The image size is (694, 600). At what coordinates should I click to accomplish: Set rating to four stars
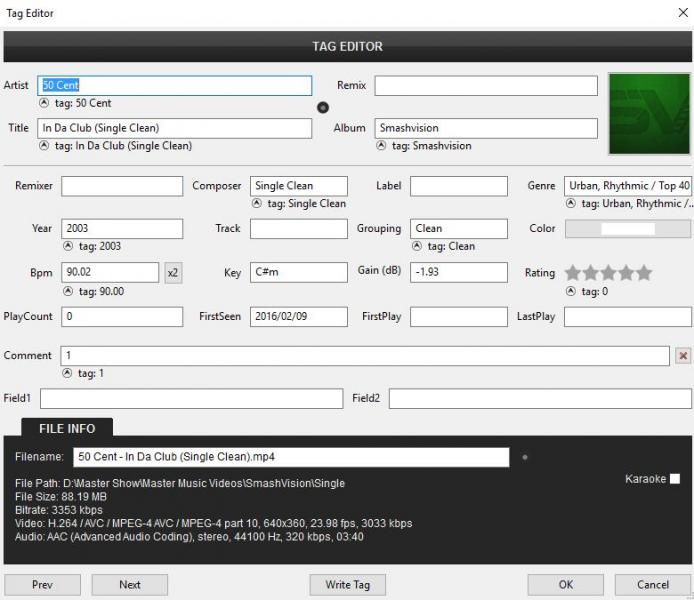pos(626,273)
